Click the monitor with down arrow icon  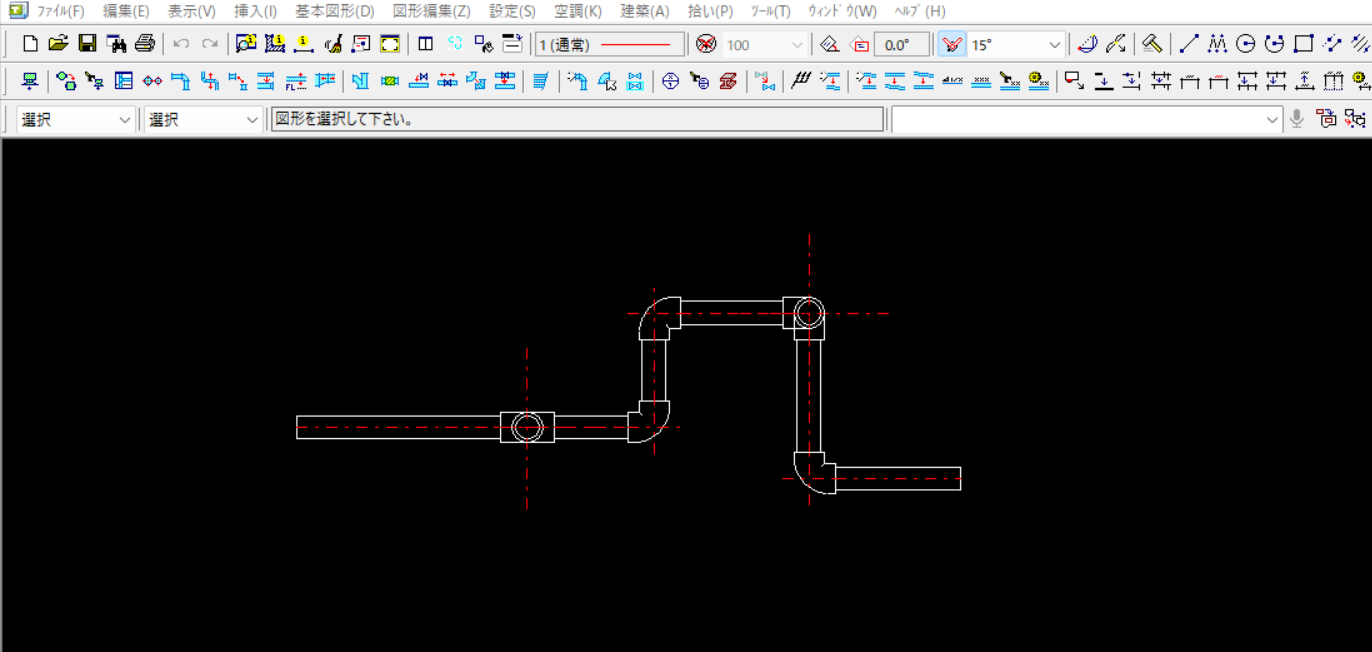click(x=30, y=81)
